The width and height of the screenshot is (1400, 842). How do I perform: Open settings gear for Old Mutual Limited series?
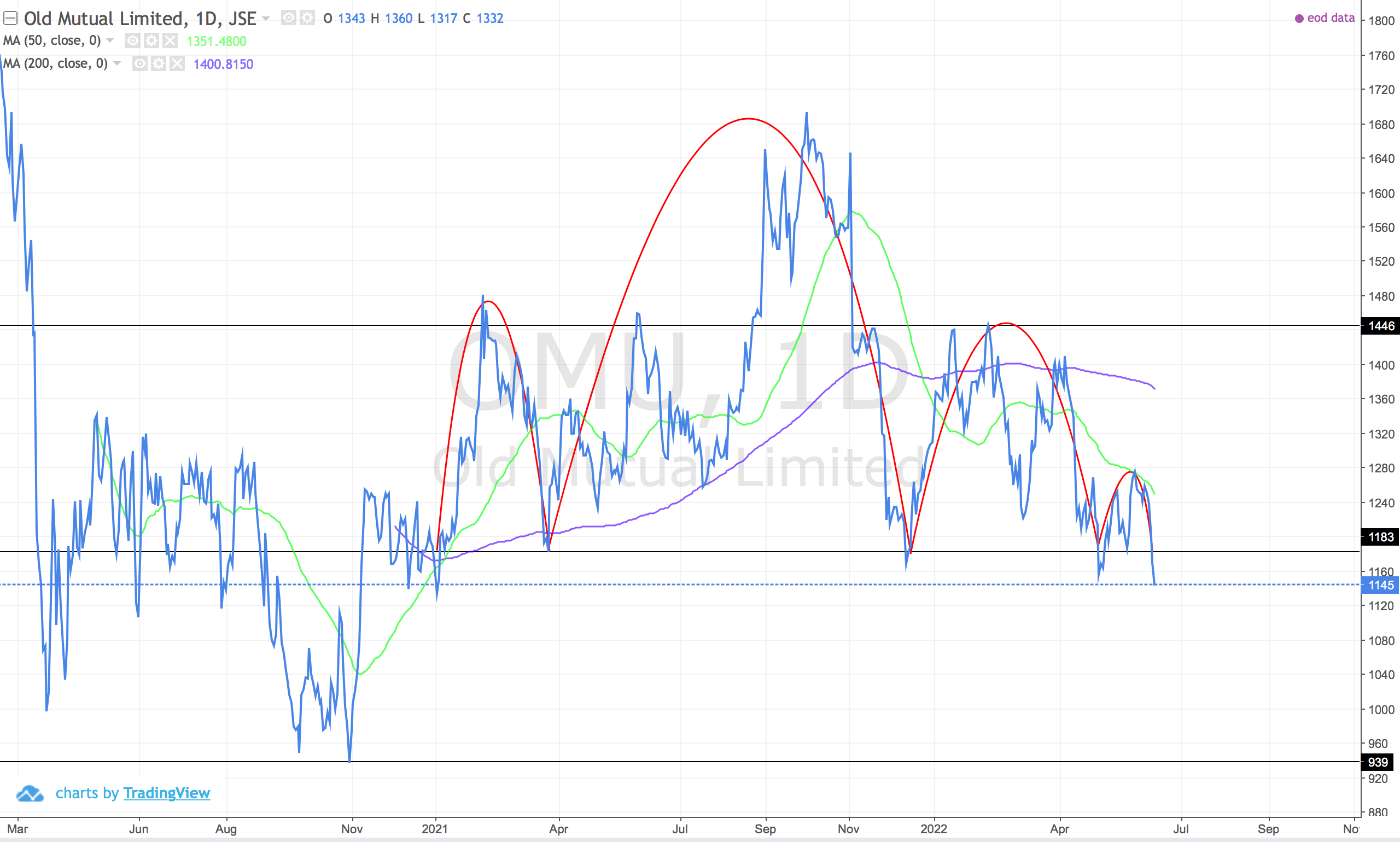point(307,18)
